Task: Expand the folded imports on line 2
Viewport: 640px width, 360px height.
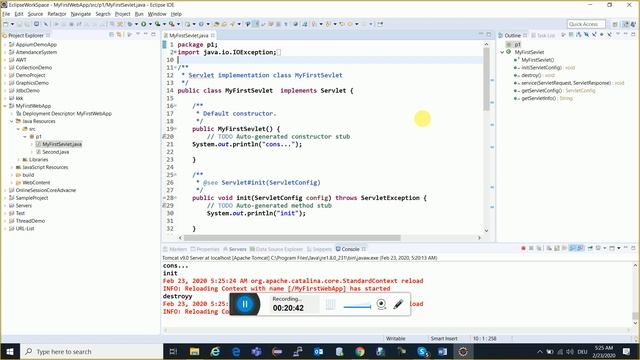Action: click(175, 52)
